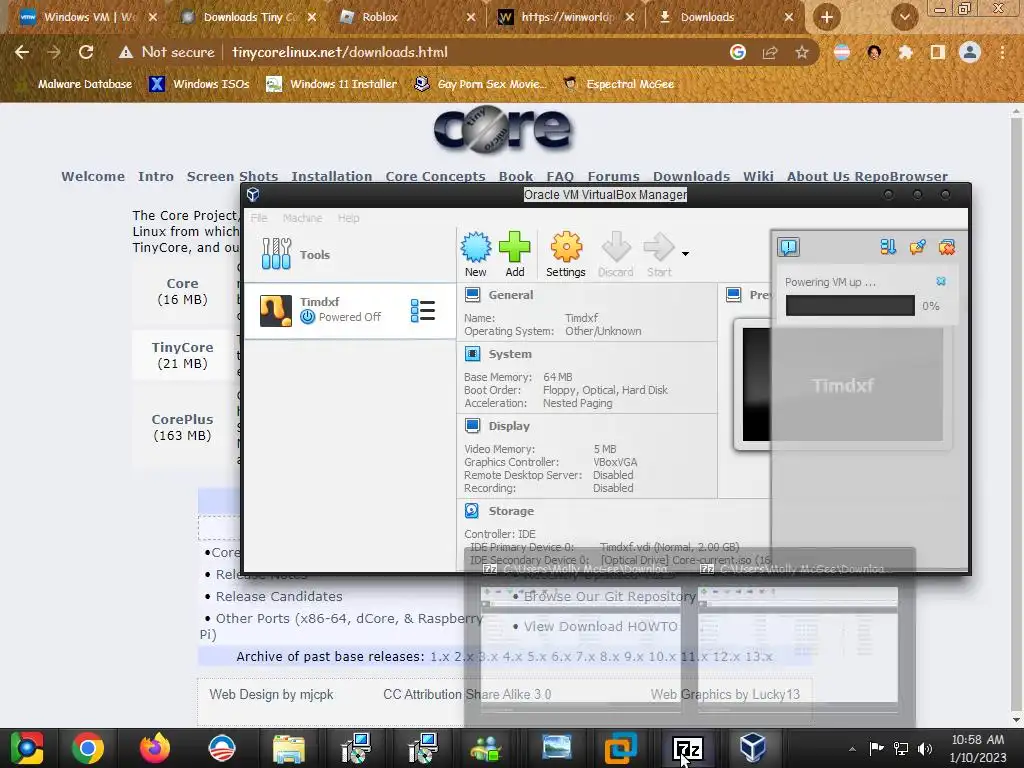Click the Wiki navigation link
The height and width of the screenshot is (768, 1024).
point(758,176)
